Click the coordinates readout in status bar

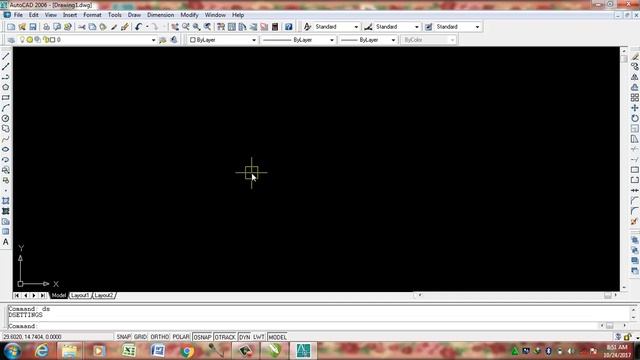pyautogui.click(x=32, y=337)
